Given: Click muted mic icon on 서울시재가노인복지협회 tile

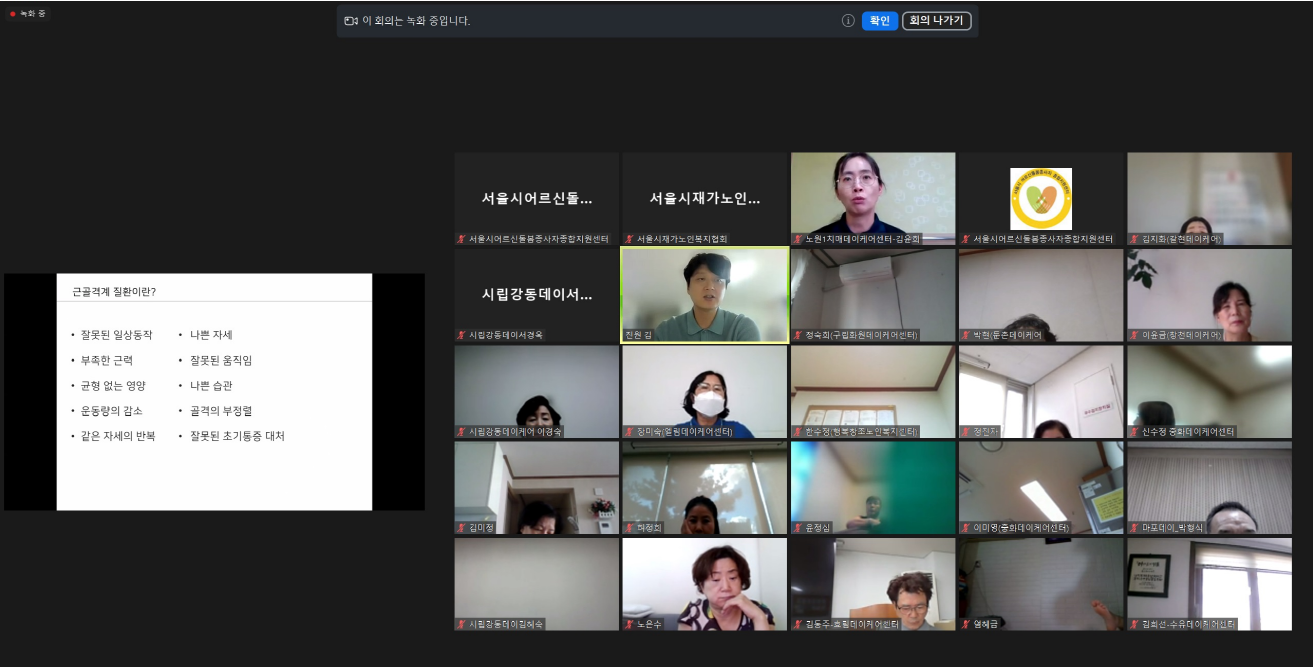Looking at the screenshot, I should coord(629,239).
